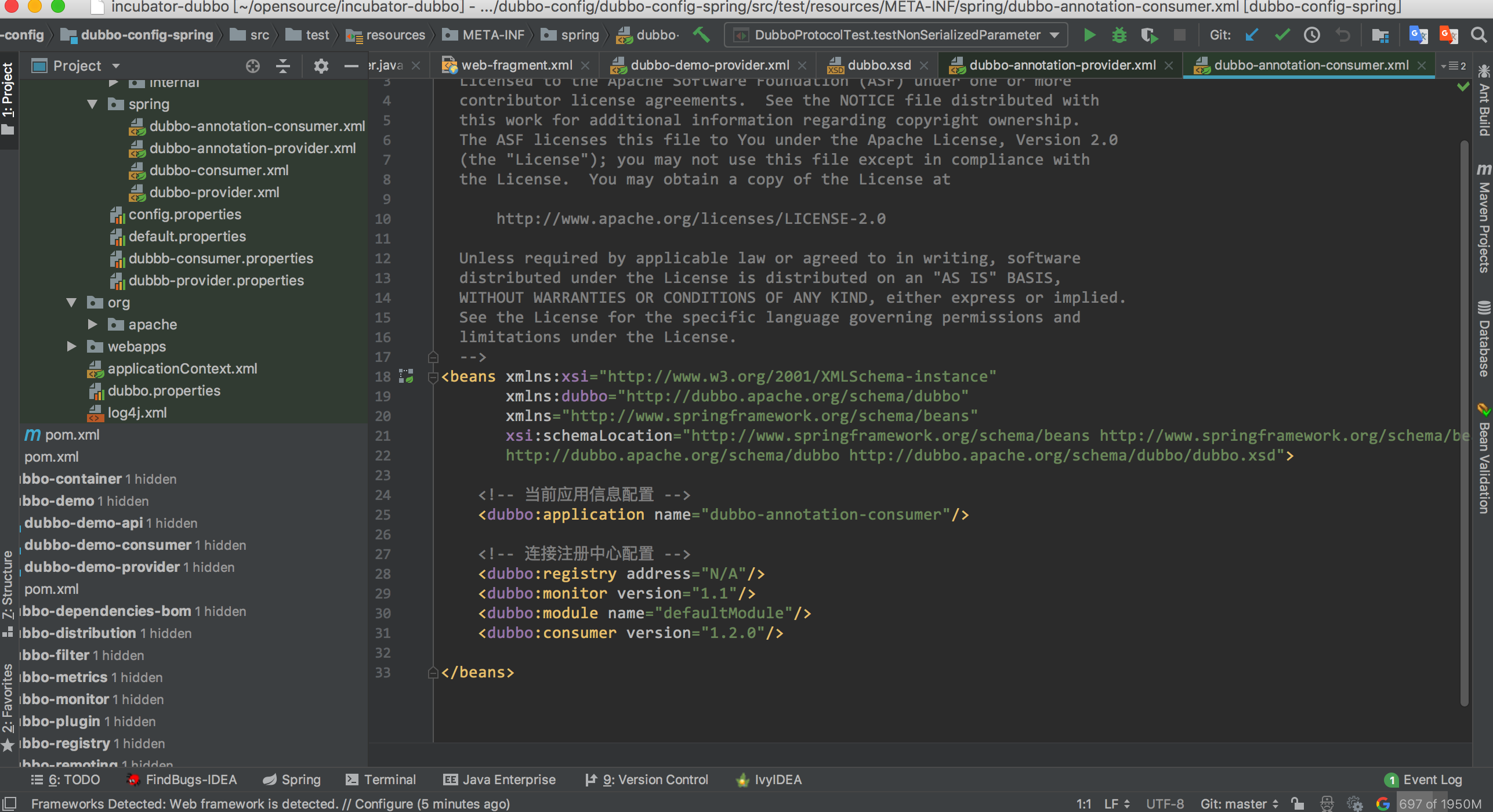Expand the apache folder
This screenshot has width=1493, height=812.
click(92, 325)
